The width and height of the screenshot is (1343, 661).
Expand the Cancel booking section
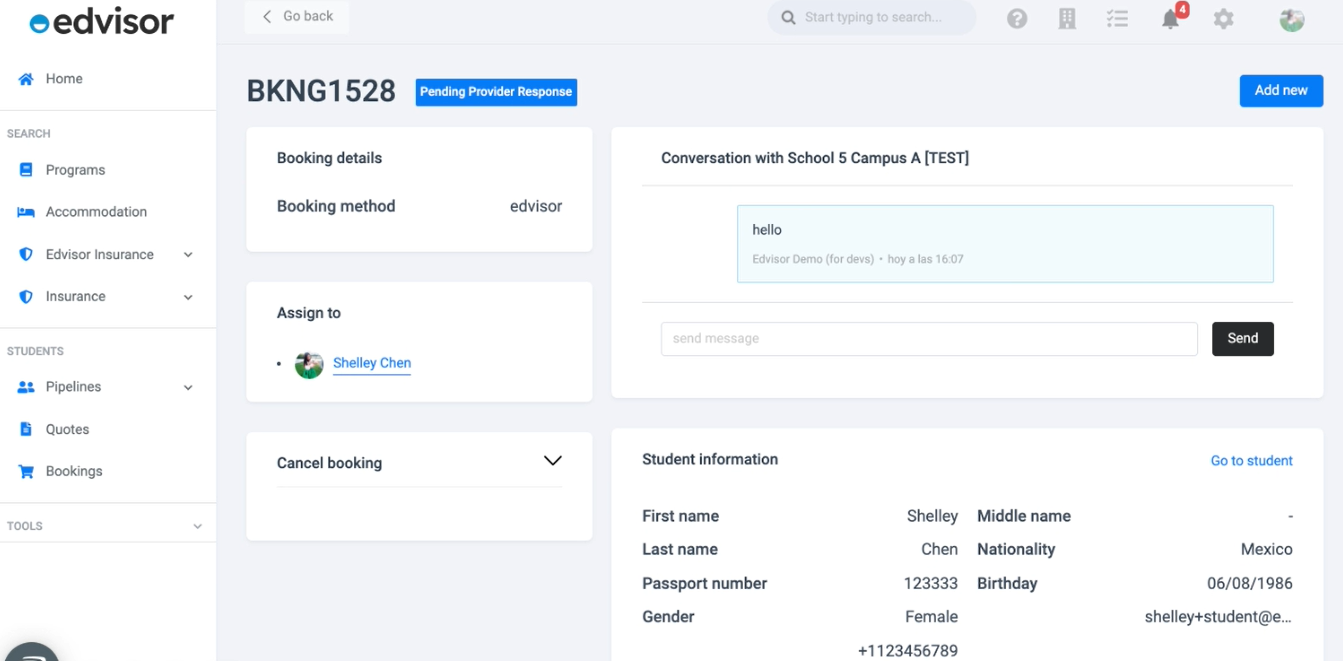(552, 461)
